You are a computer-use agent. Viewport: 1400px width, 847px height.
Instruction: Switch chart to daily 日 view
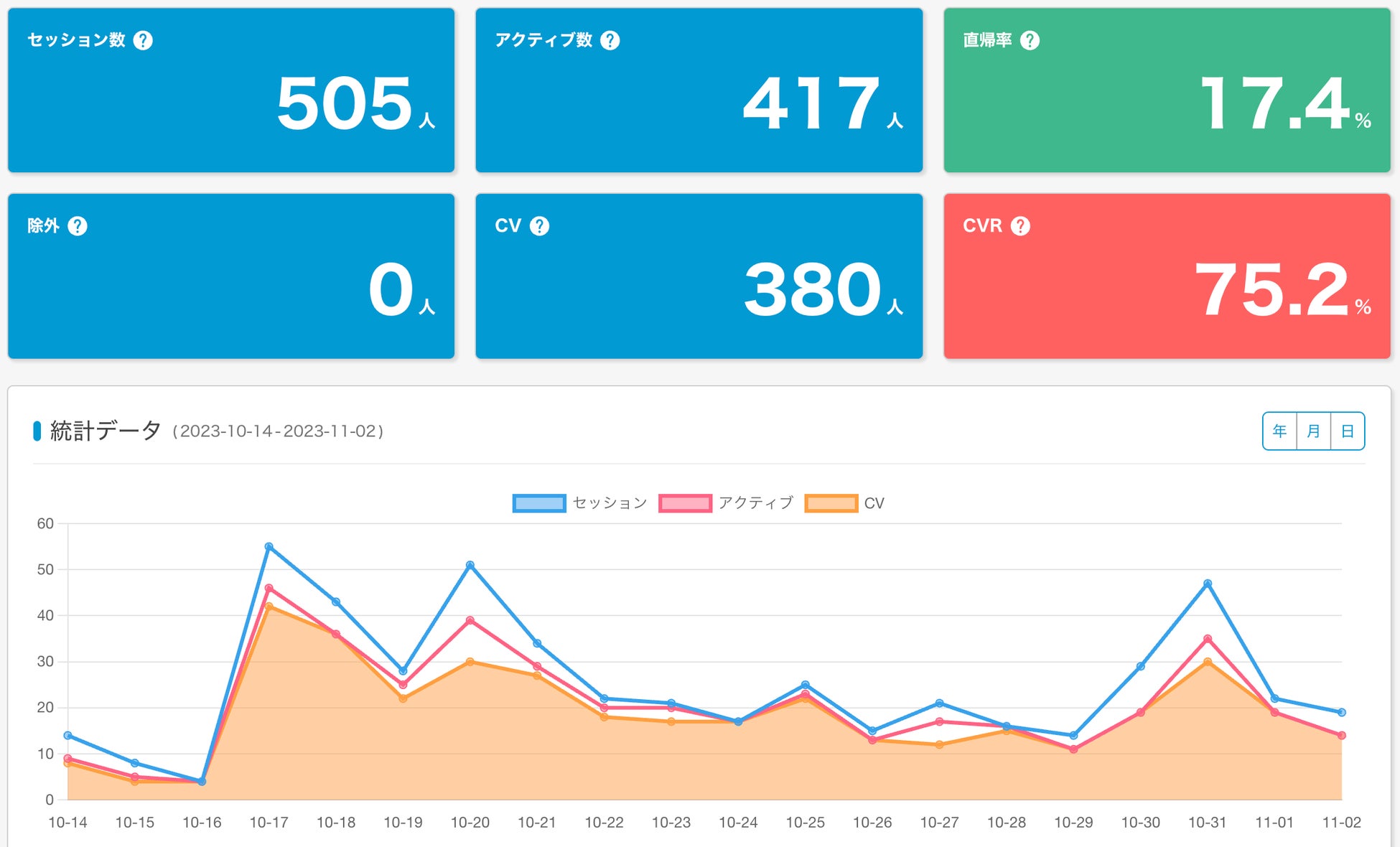pyautogui.click(x=1348, y=431)
